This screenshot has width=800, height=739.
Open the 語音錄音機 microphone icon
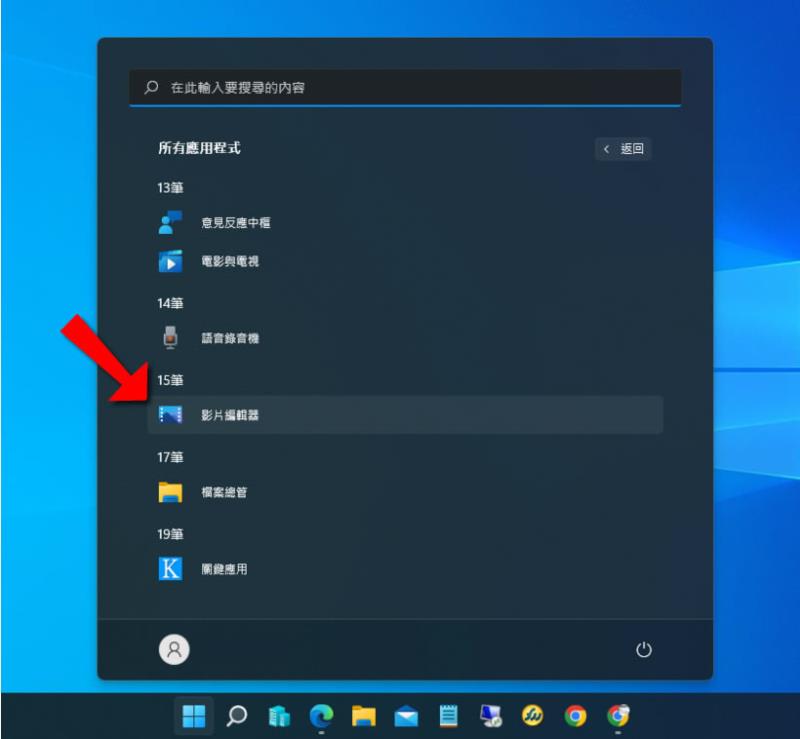(170, 338)
